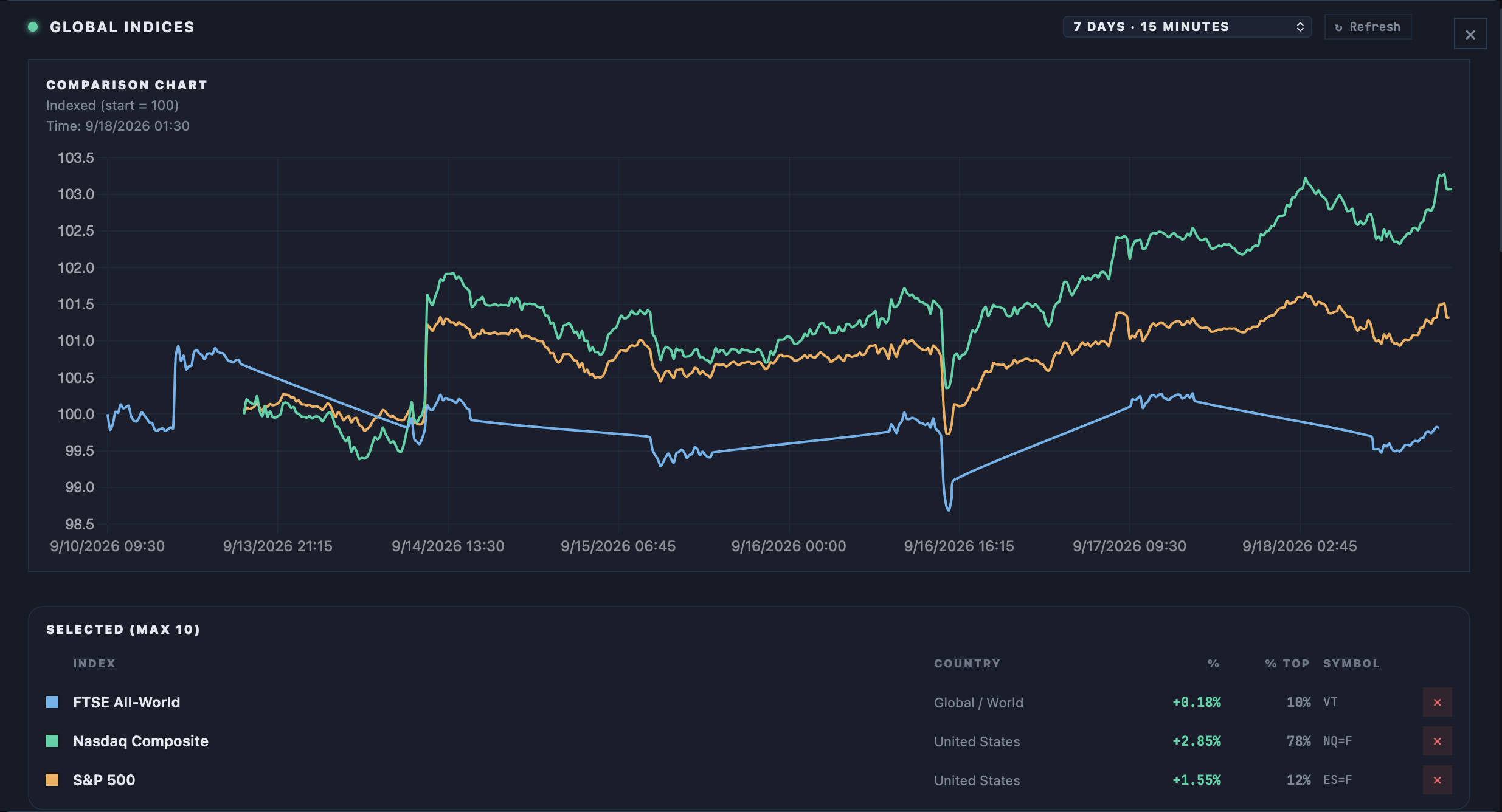Click the Global / World country cell
The height and width of the screenshot is (812, 1502).
coord(978,703)
